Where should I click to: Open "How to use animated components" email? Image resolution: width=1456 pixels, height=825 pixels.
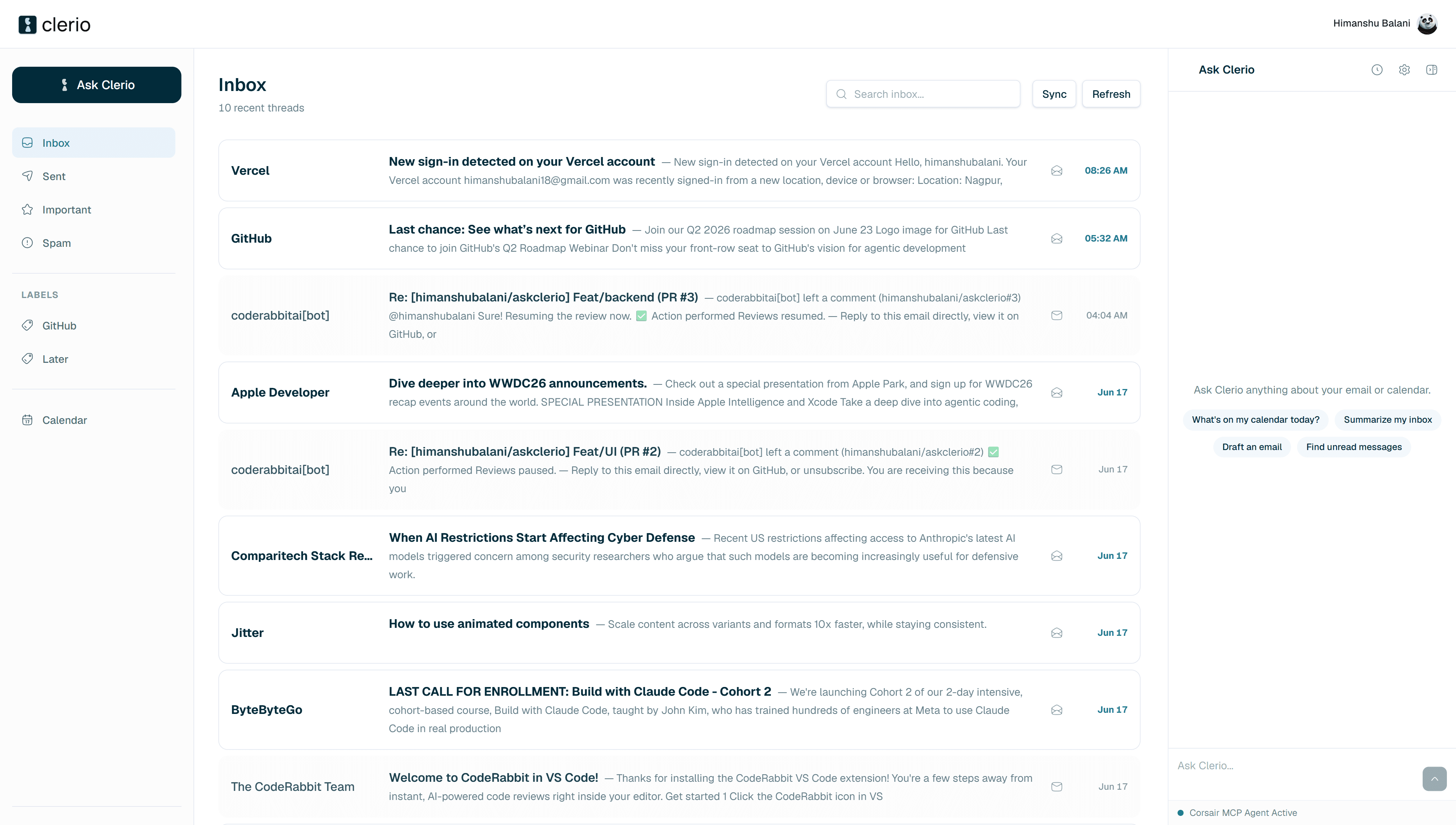(x=679, y=633)
